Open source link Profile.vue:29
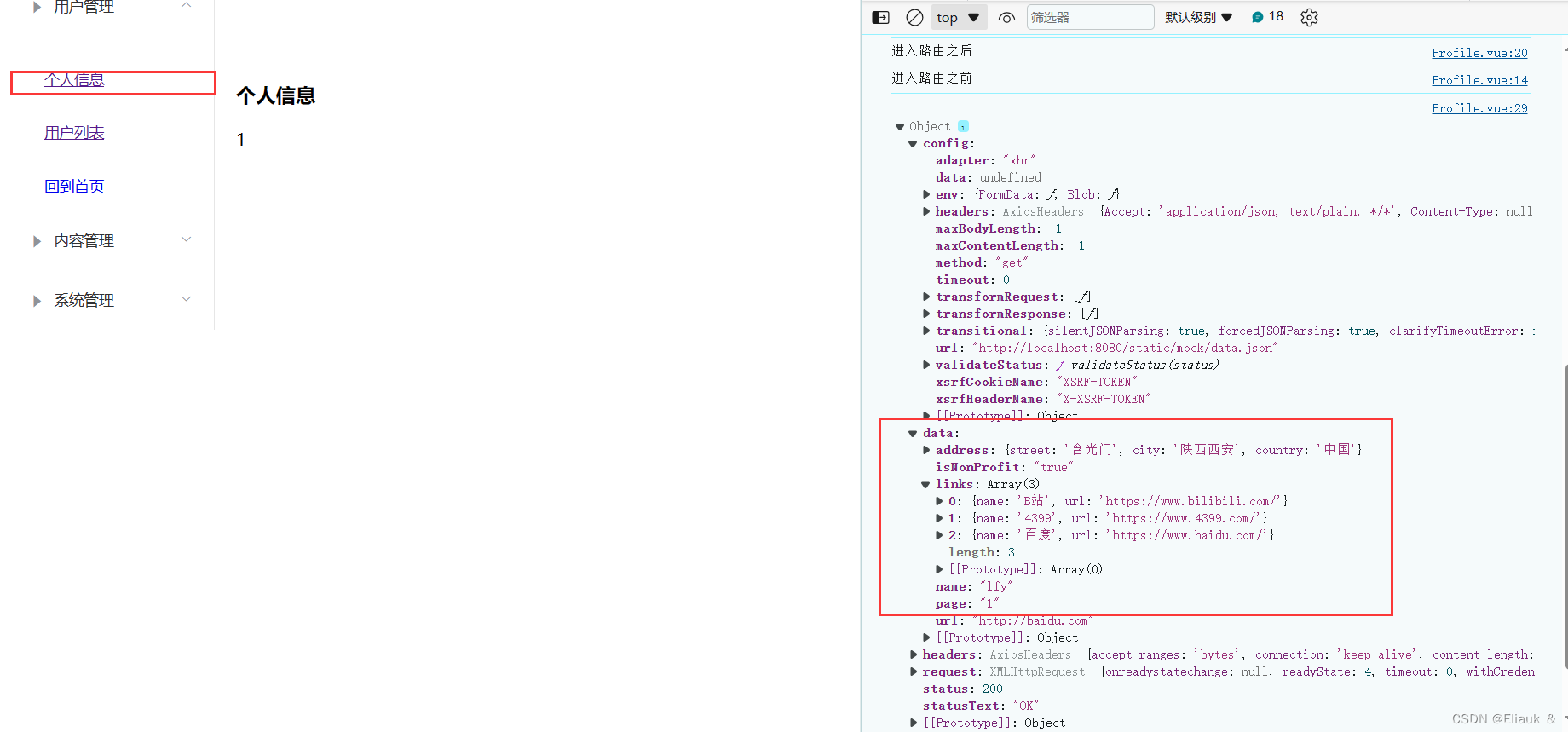 coord(1479,108)
